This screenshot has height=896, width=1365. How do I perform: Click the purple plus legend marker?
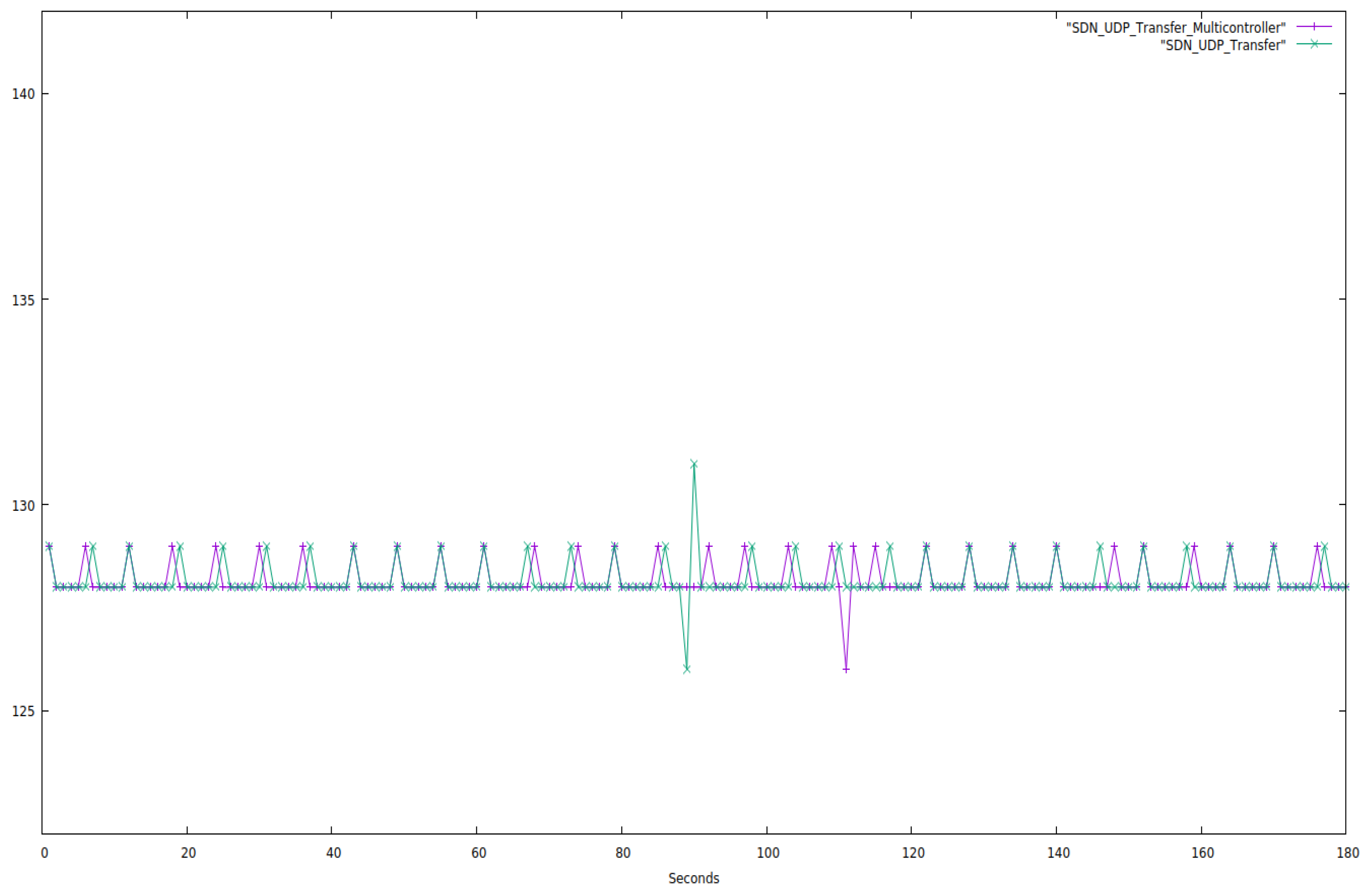(1314, 26)
